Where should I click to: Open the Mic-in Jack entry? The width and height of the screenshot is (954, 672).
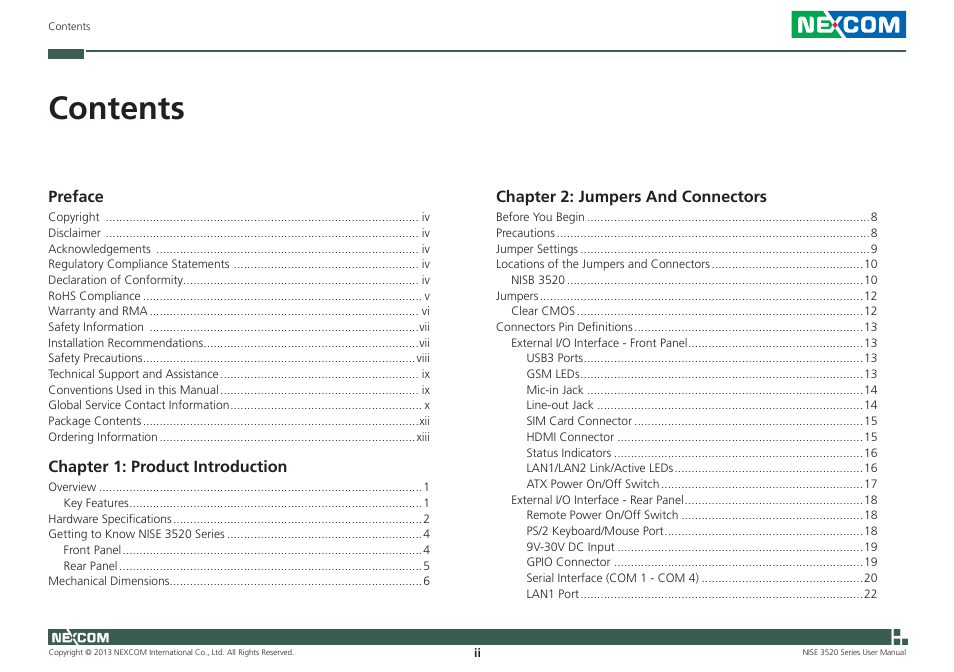[x=702, y=390]
